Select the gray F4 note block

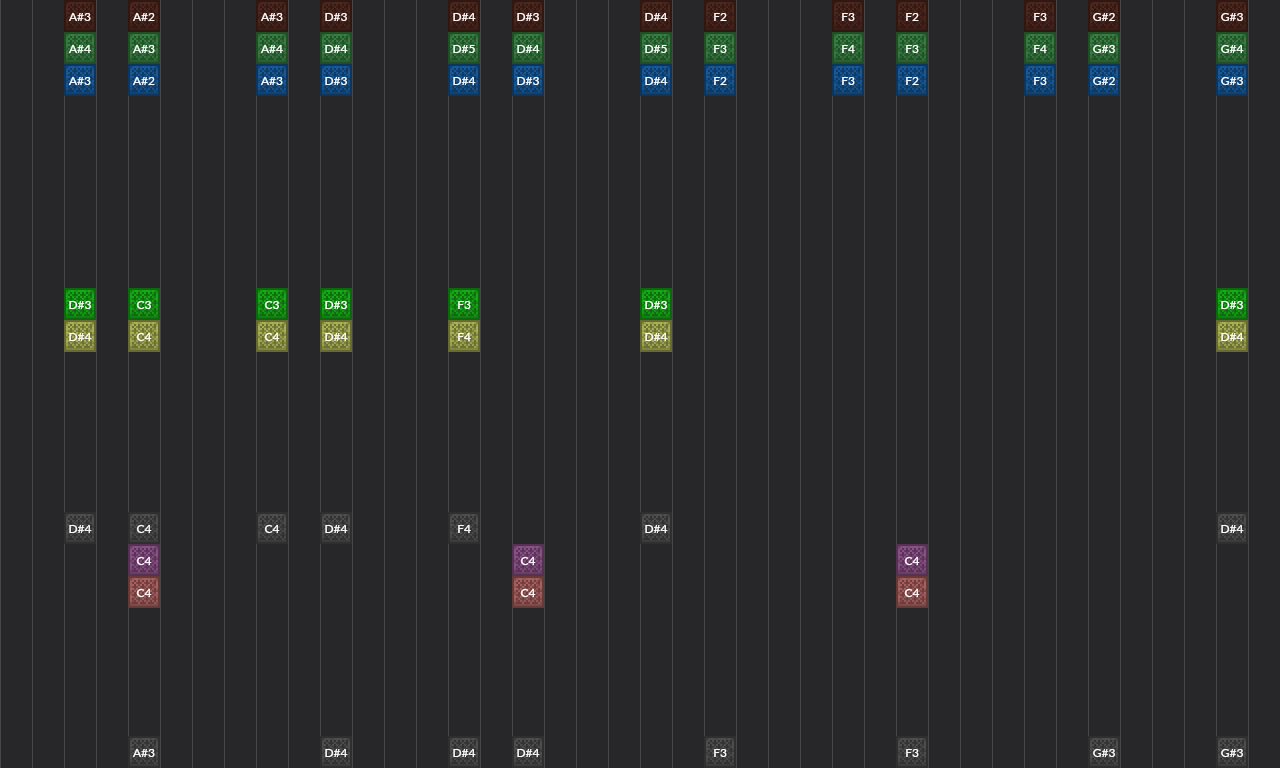coord(464,529)
